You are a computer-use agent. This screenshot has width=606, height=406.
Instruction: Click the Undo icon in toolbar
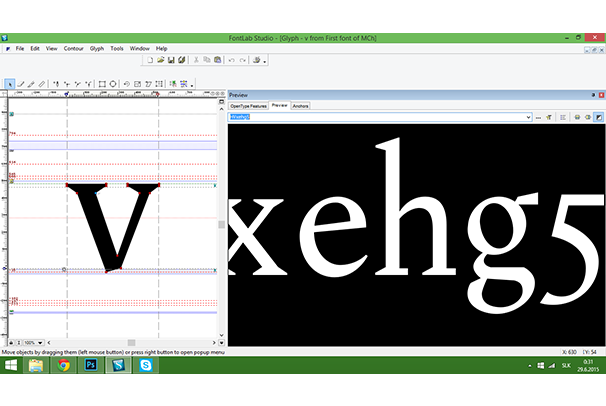[231, 60]
